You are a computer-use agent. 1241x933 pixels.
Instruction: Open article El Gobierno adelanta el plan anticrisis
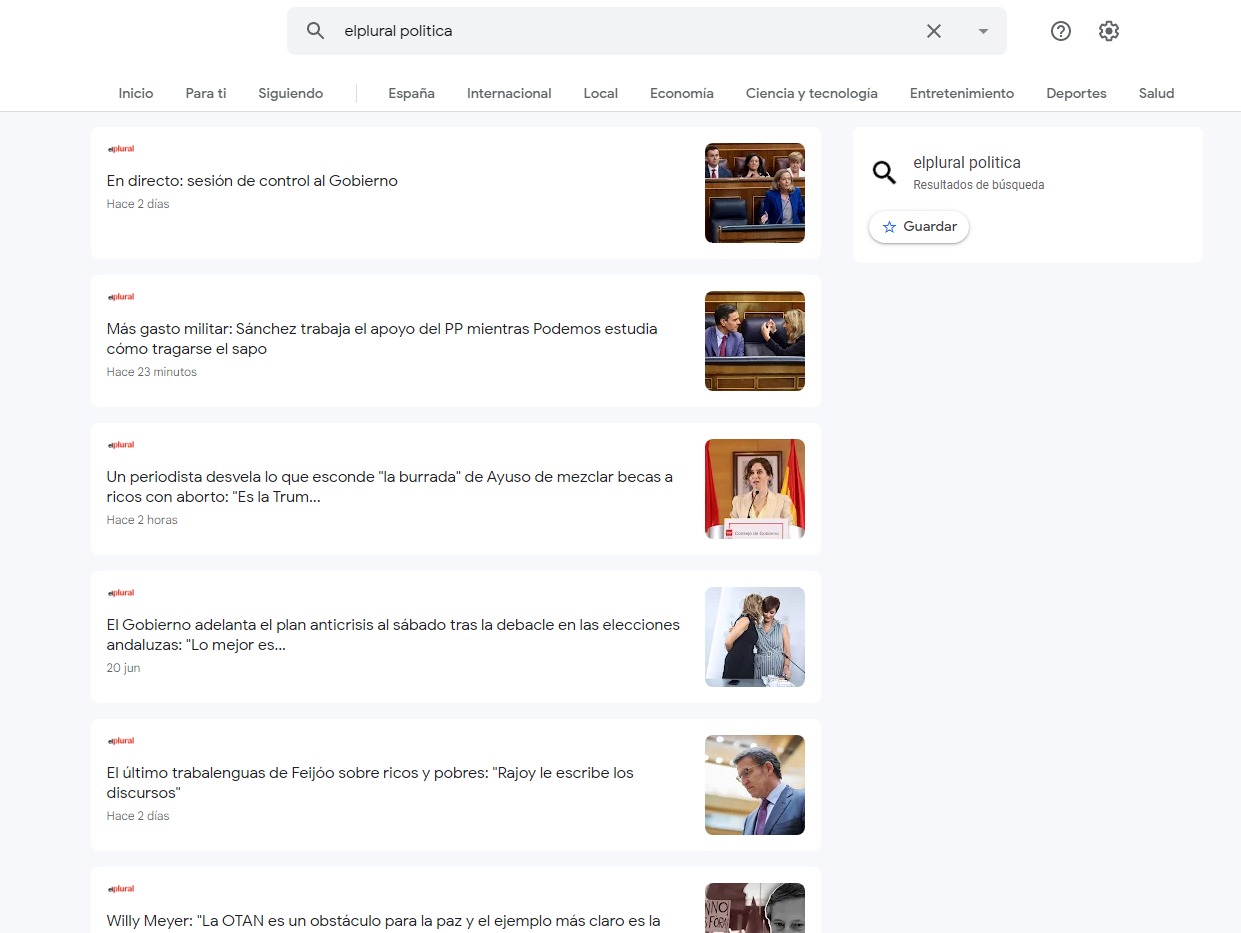393,635
